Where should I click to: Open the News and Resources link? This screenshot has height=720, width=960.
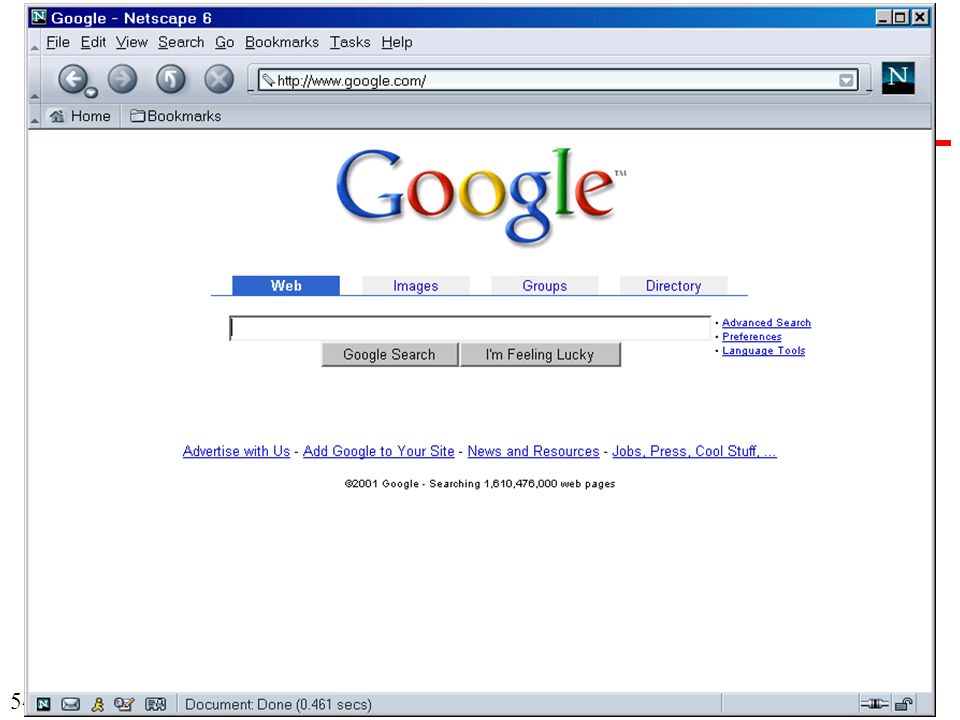(x=533, y=451)
